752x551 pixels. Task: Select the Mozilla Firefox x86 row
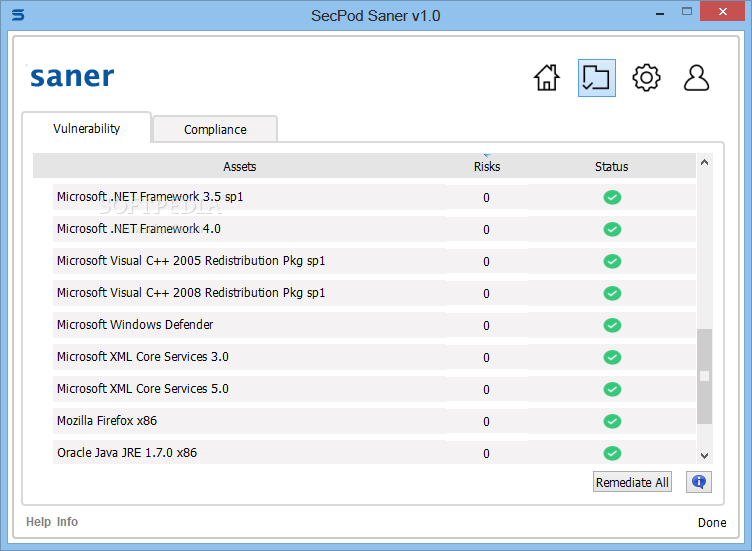coord(374,422)
